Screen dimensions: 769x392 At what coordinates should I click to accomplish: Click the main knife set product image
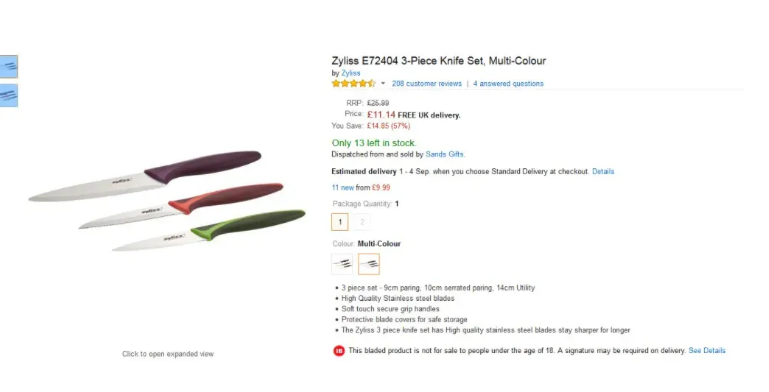coord(167,201)
